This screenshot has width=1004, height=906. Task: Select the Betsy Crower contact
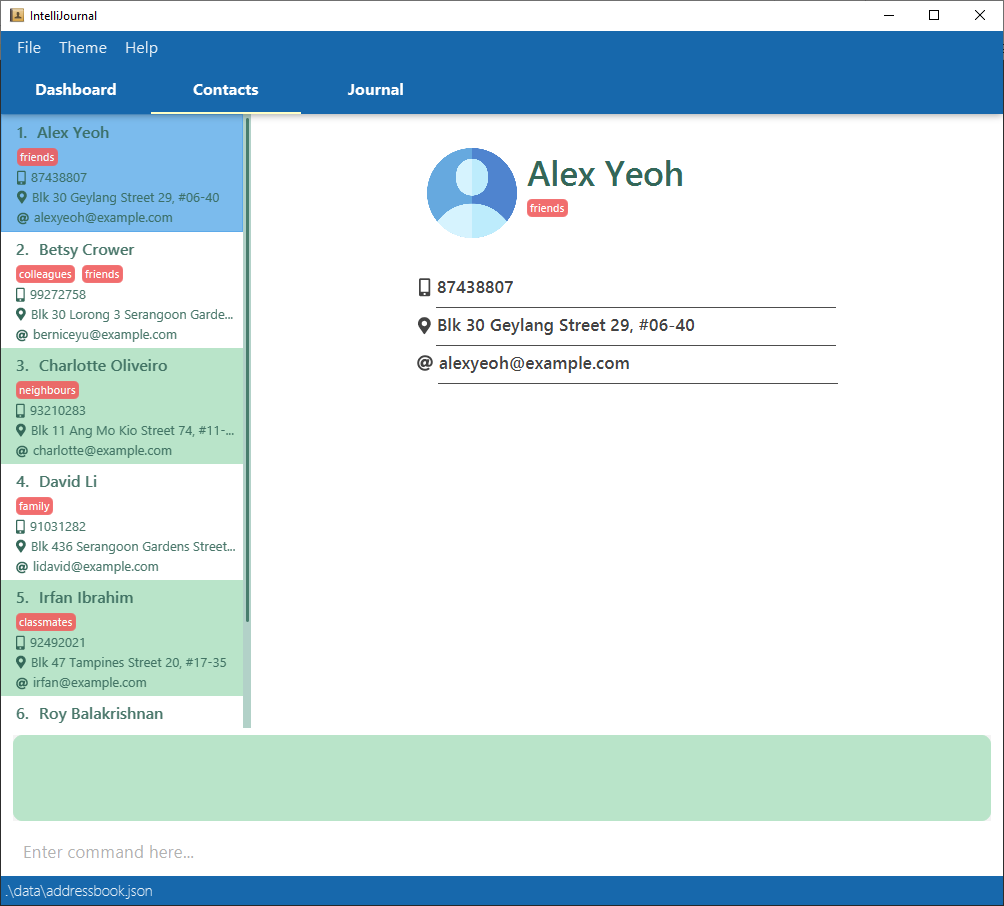coord(122,290)
